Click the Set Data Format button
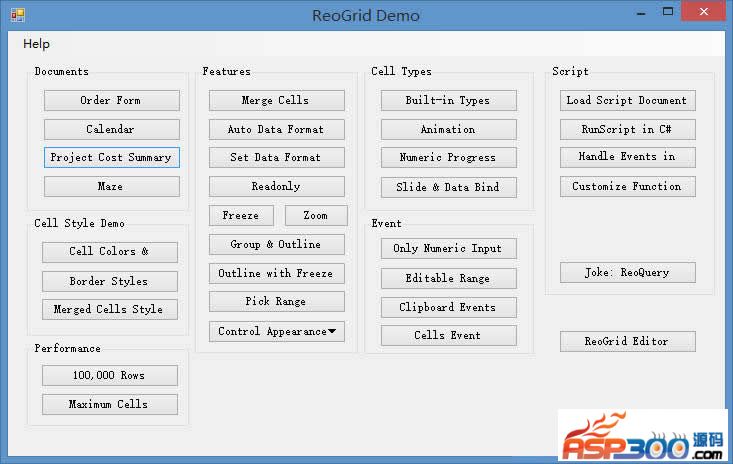 tap(277, 157)
